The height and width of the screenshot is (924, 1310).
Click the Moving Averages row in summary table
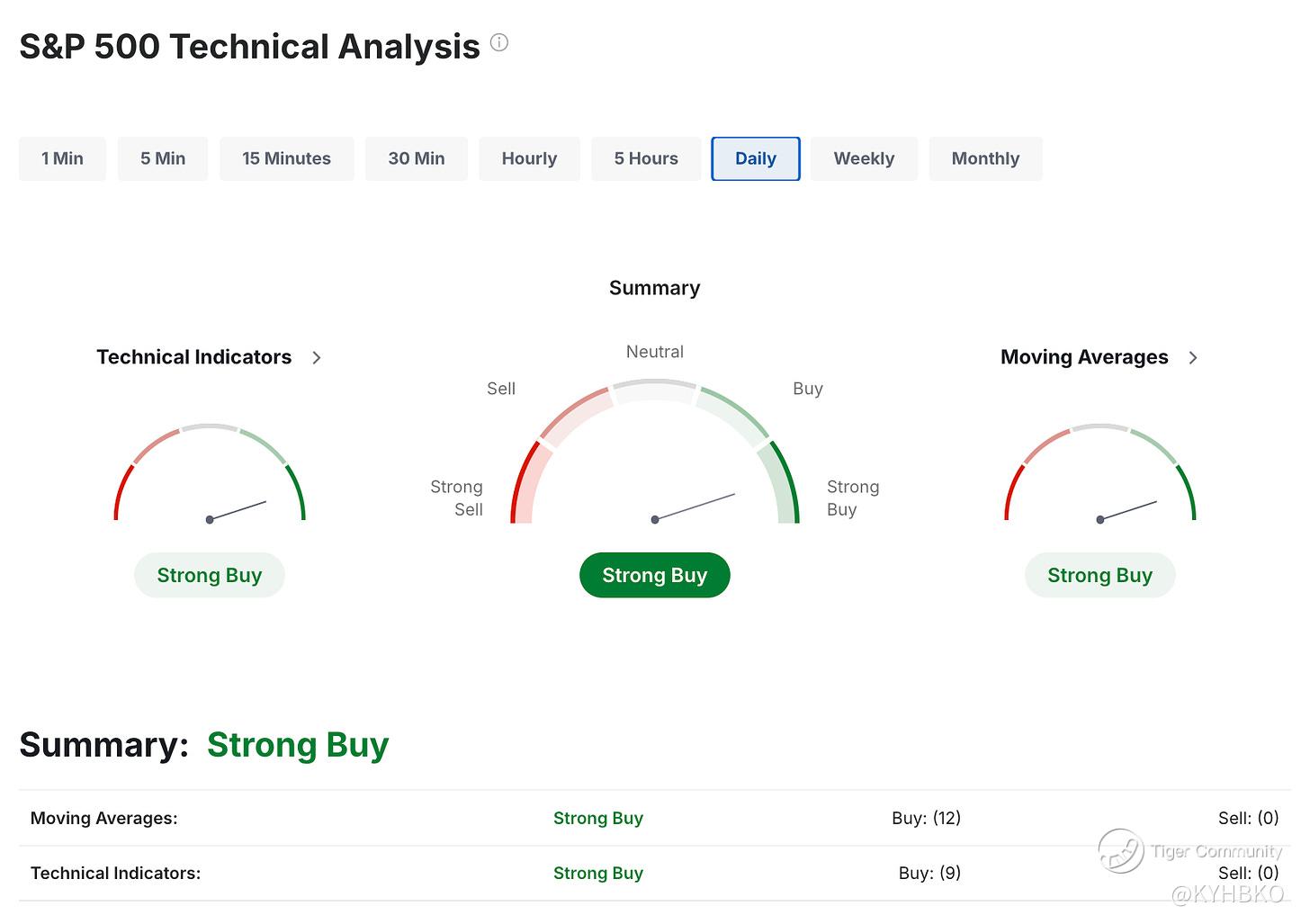[654, 818]
